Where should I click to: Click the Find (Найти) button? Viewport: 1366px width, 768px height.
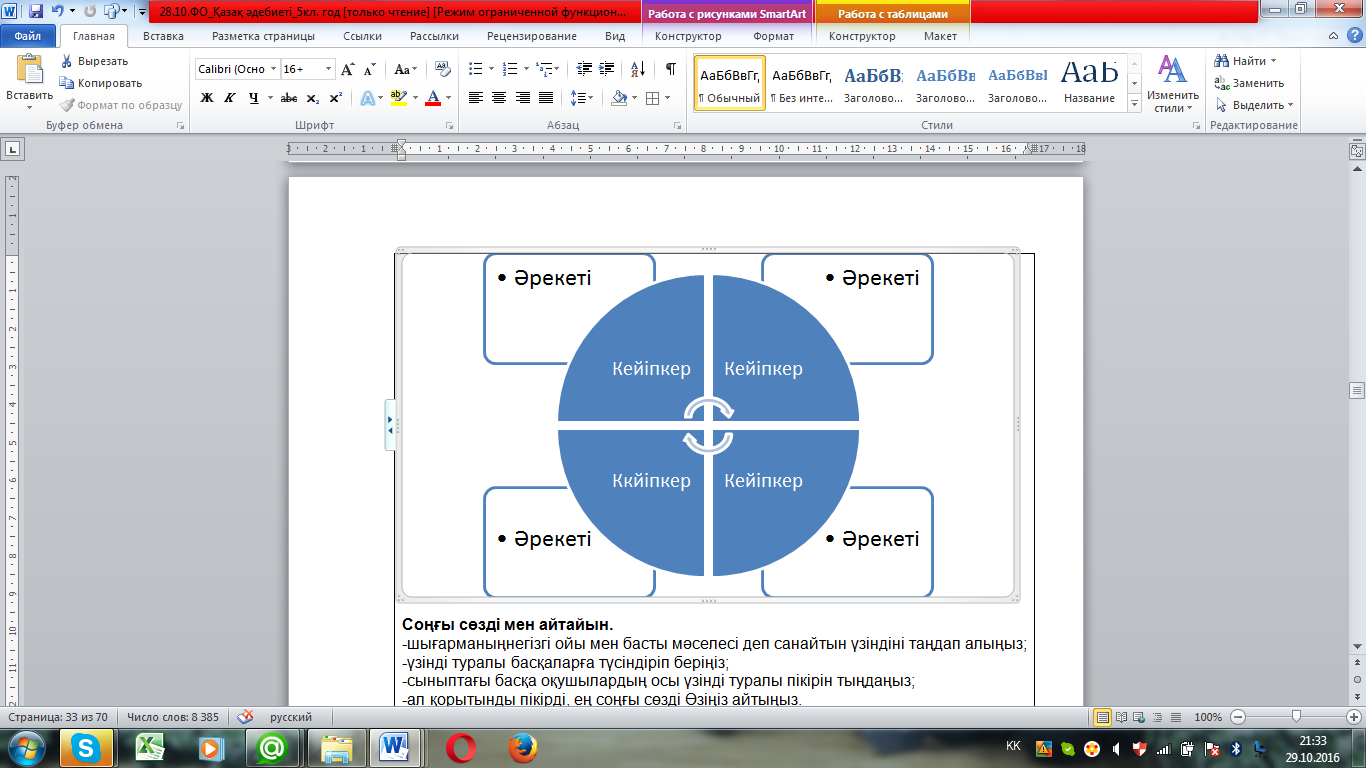pyautogui.click(x=1246, y=61)
